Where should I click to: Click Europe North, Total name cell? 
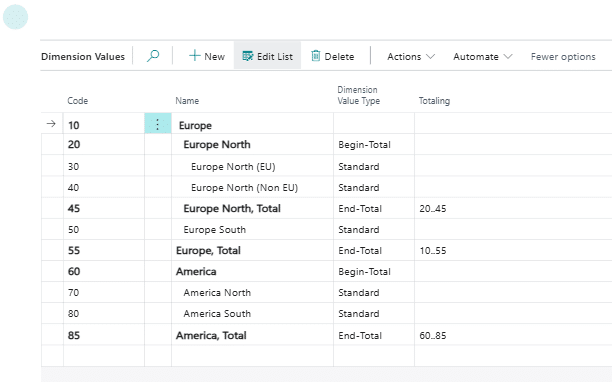[x=252, y=208]
